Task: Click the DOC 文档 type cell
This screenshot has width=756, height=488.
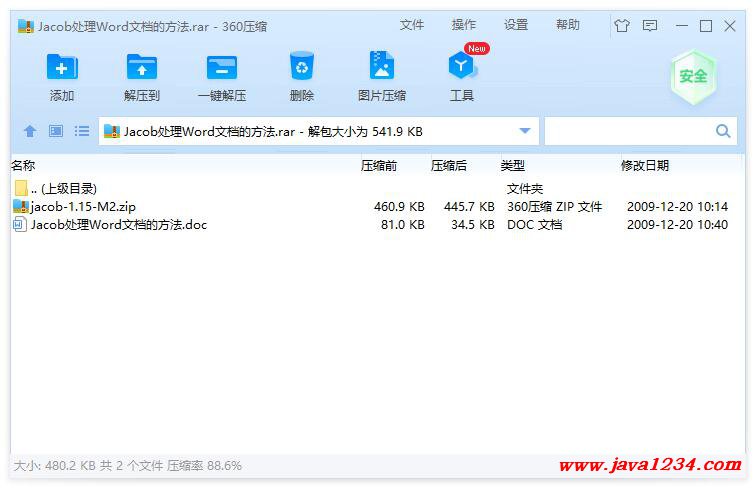Action: point(535,225)
